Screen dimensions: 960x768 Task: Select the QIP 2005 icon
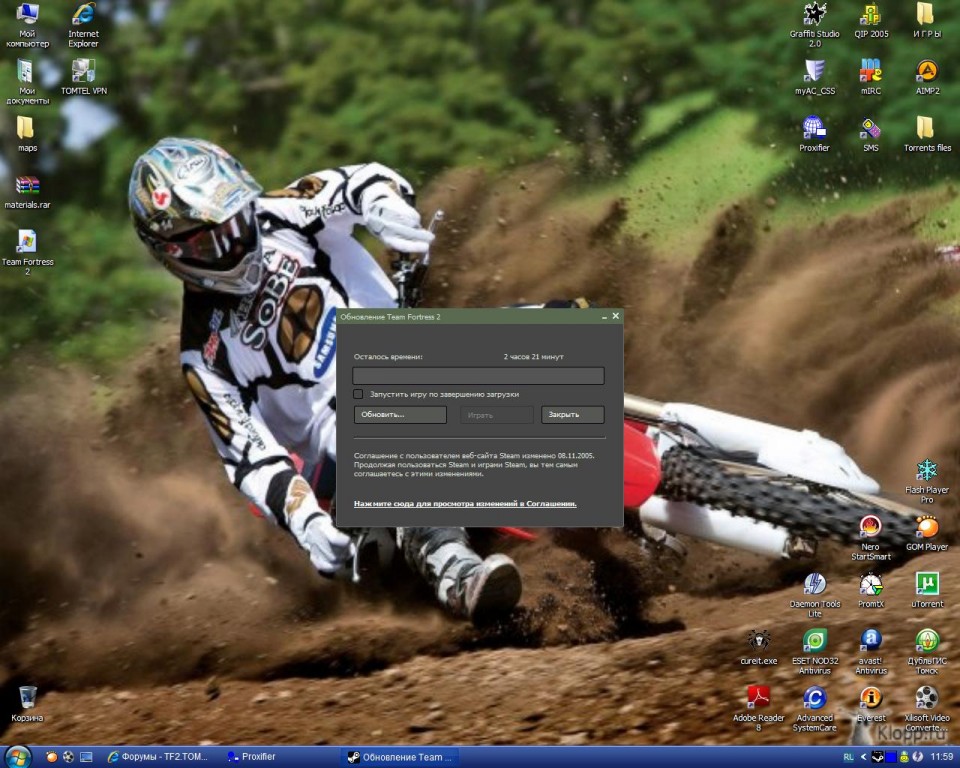tap(871, 15)
